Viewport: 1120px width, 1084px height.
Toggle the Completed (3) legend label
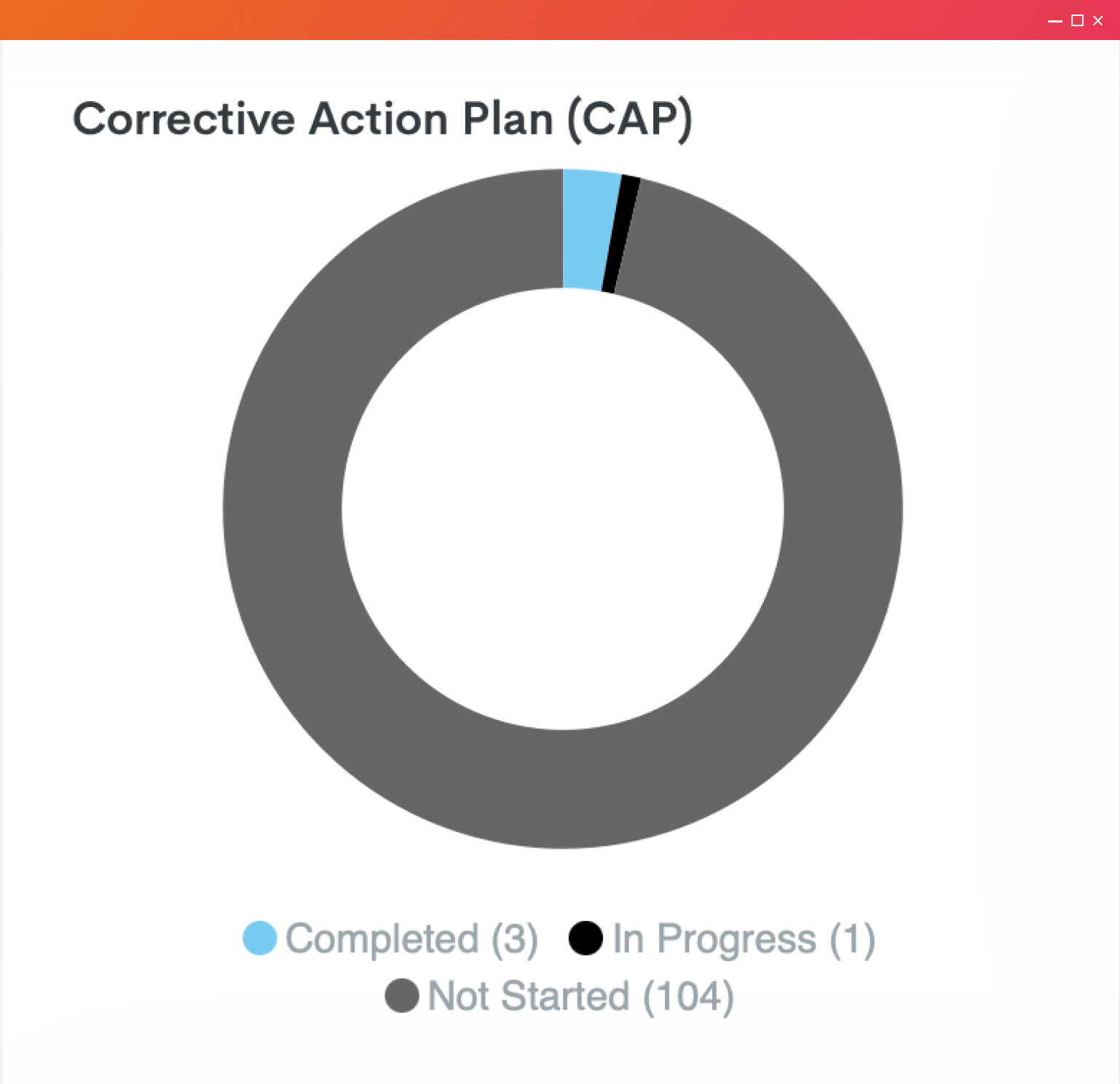point(411,939)
